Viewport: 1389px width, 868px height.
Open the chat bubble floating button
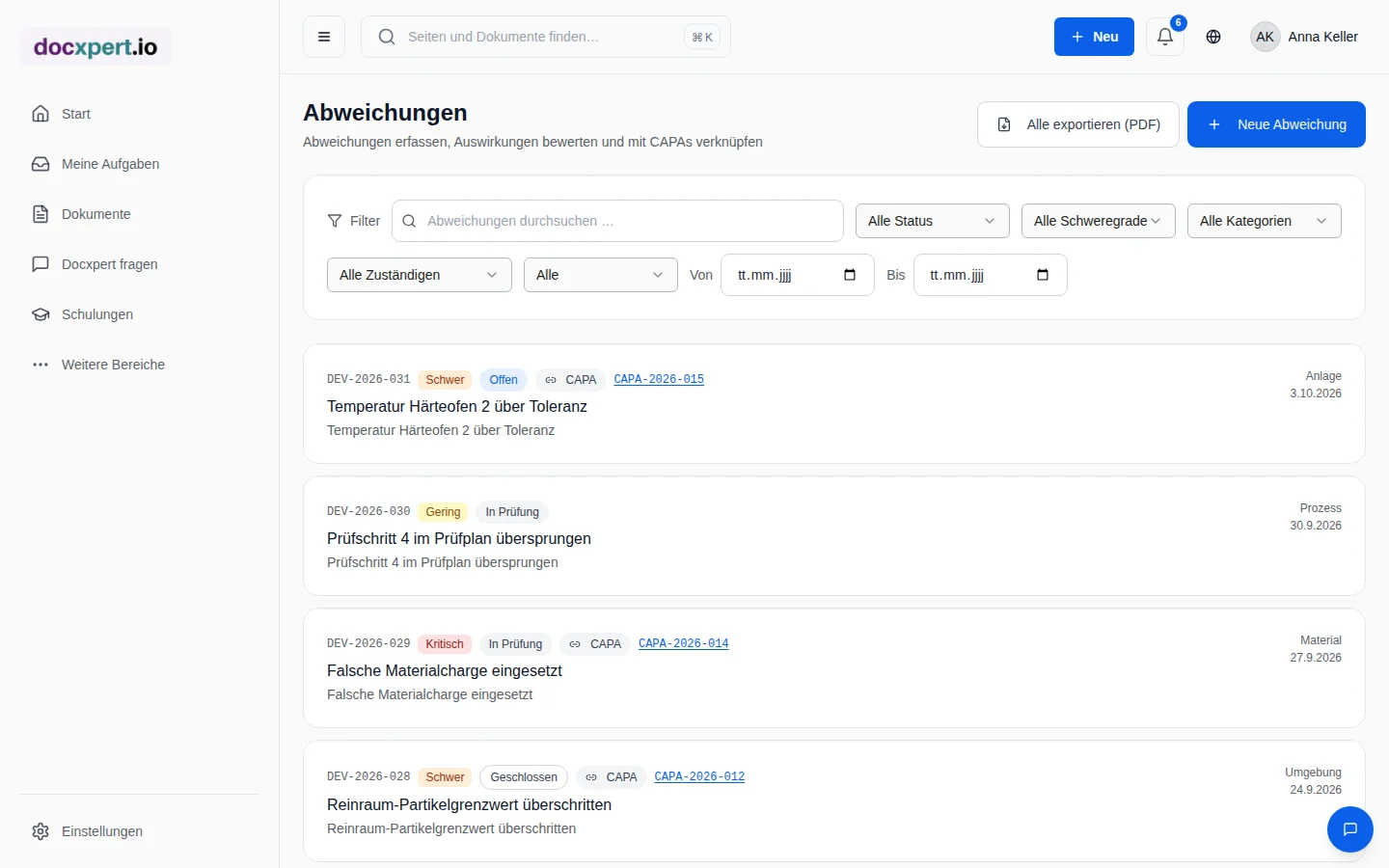pos(1350,829)
